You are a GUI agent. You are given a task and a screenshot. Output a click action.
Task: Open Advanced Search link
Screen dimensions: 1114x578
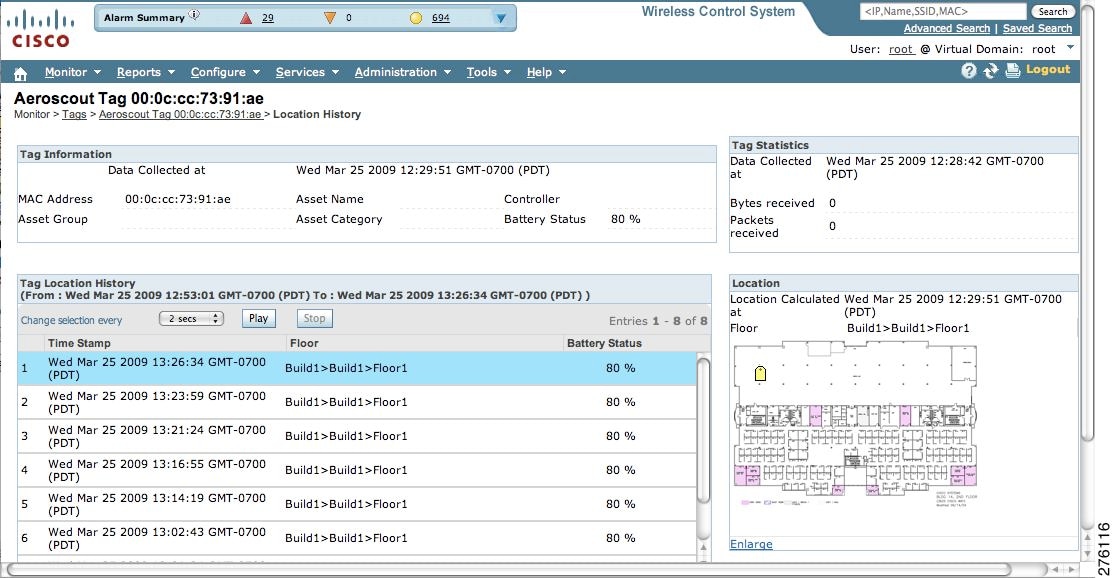(946, 28)
